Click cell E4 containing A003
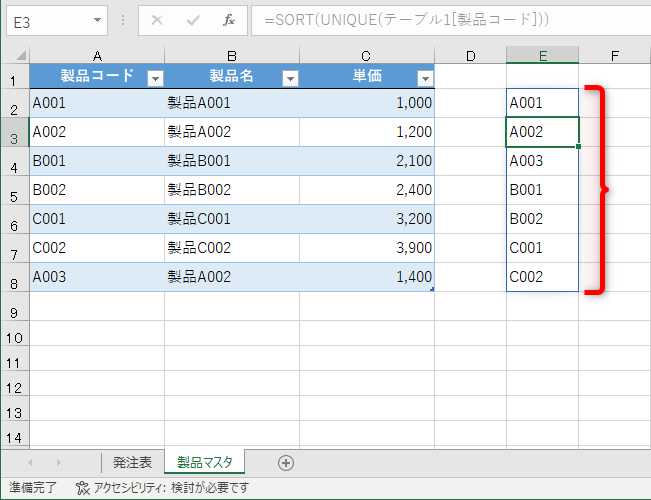 pyautogui.click(x=542, y=161)
